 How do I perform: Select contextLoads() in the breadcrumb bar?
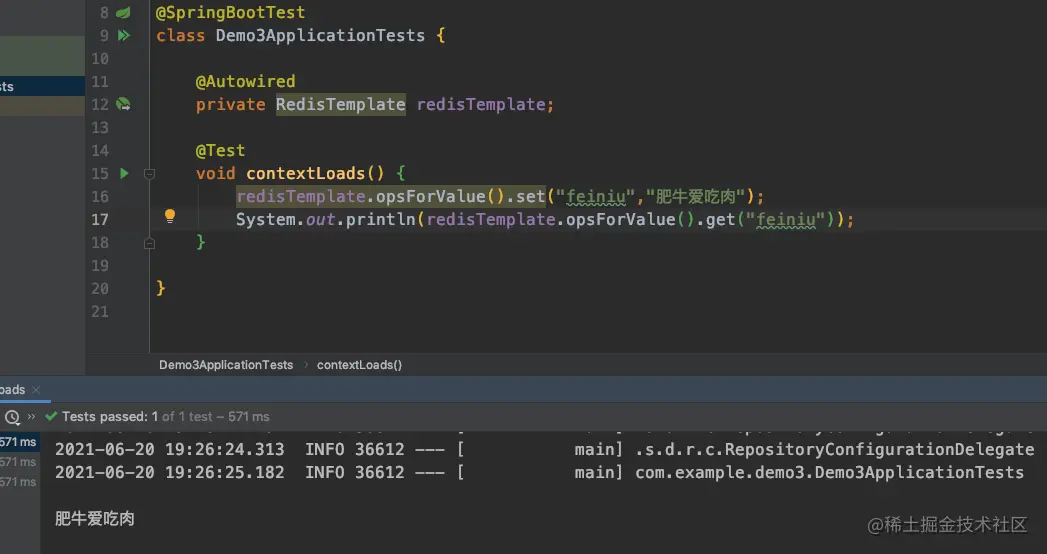coord(359,365)
